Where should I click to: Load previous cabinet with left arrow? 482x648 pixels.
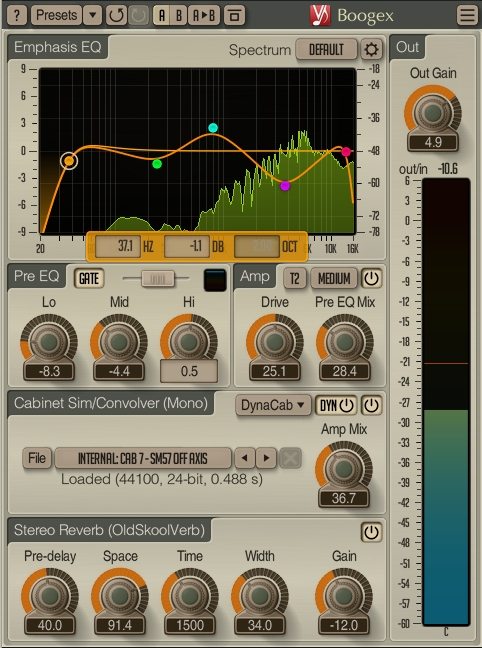[244, 458]
